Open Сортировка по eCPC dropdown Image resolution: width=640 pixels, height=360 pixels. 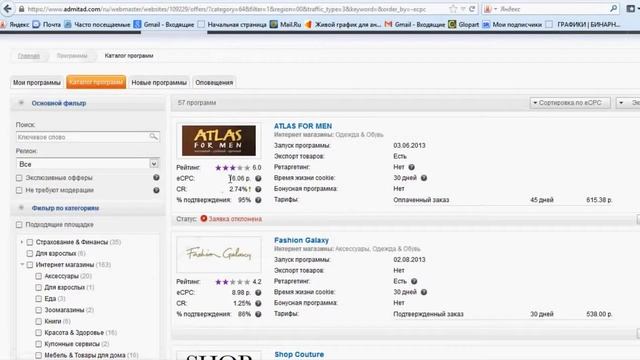click(570, 103)
